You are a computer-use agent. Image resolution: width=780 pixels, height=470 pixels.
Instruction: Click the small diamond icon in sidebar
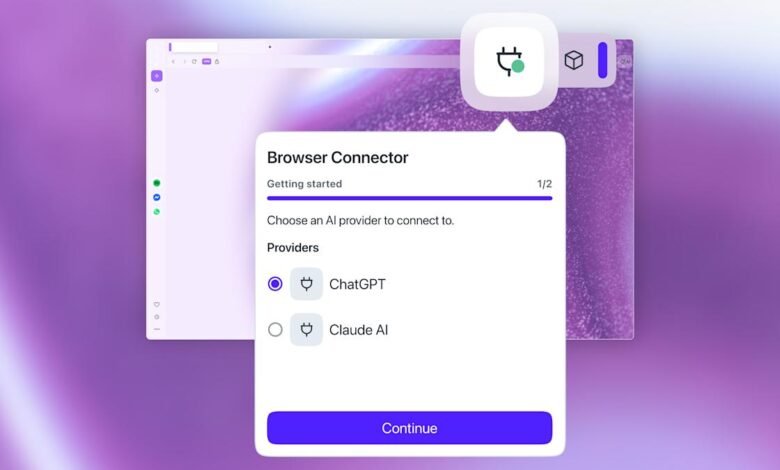[x=157, y=91]
